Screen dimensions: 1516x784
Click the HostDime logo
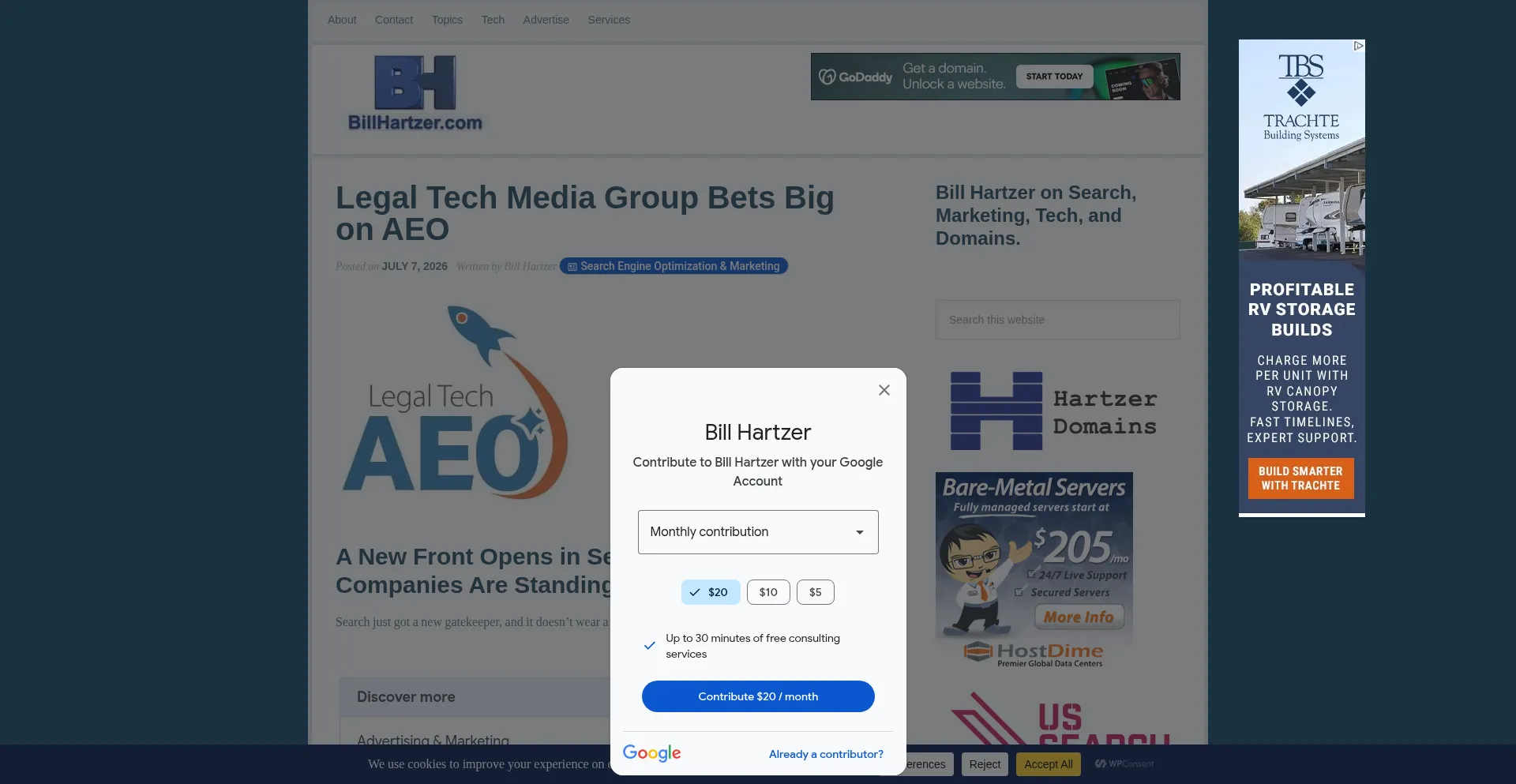pos(1034,653)
